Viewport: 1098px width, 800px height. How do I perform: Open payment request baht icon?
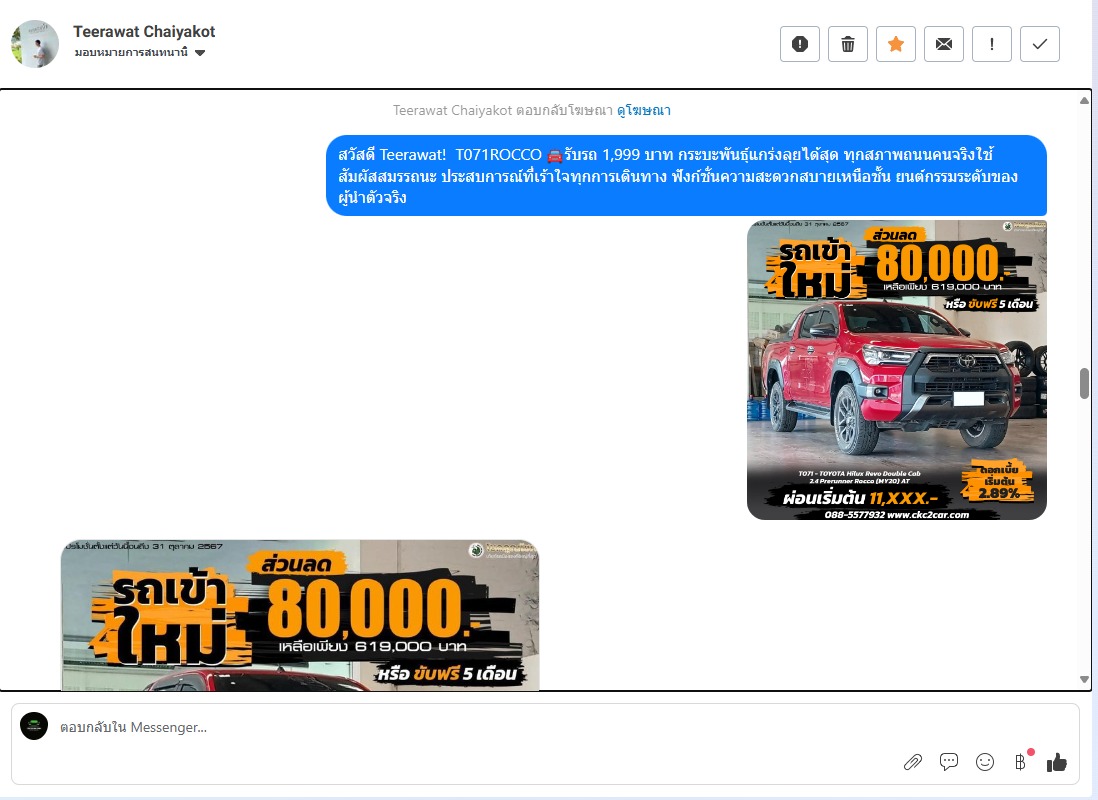pos(1021,761)
